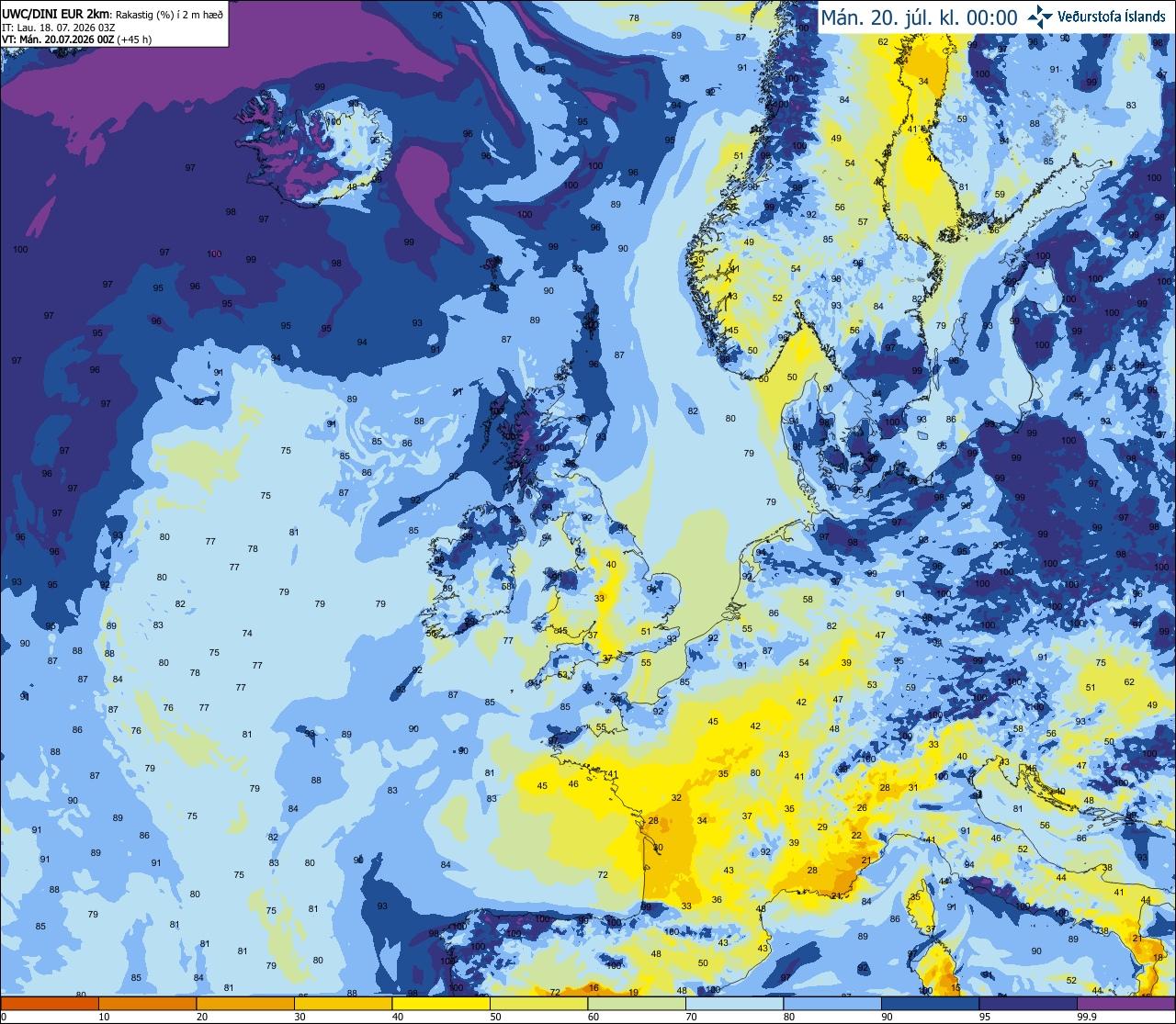Pick the darkest orange legend swatch below 10
The image size is (1176, 1024).
(x=50, y=1003)
